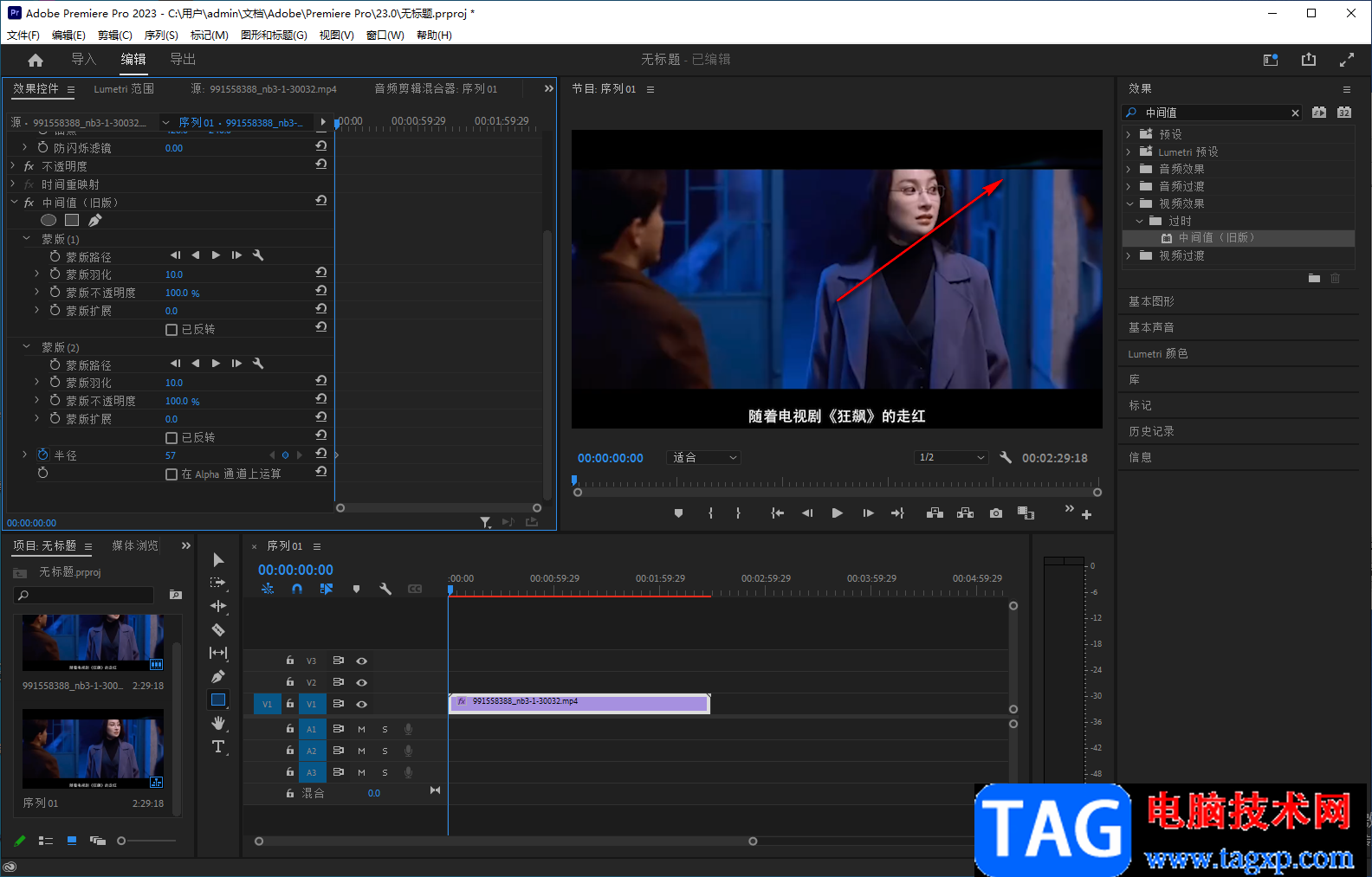Viewport: 1372px width, 877px height.
Task: Expand the 视频过渡 folder in effects
Action: 1129,255
